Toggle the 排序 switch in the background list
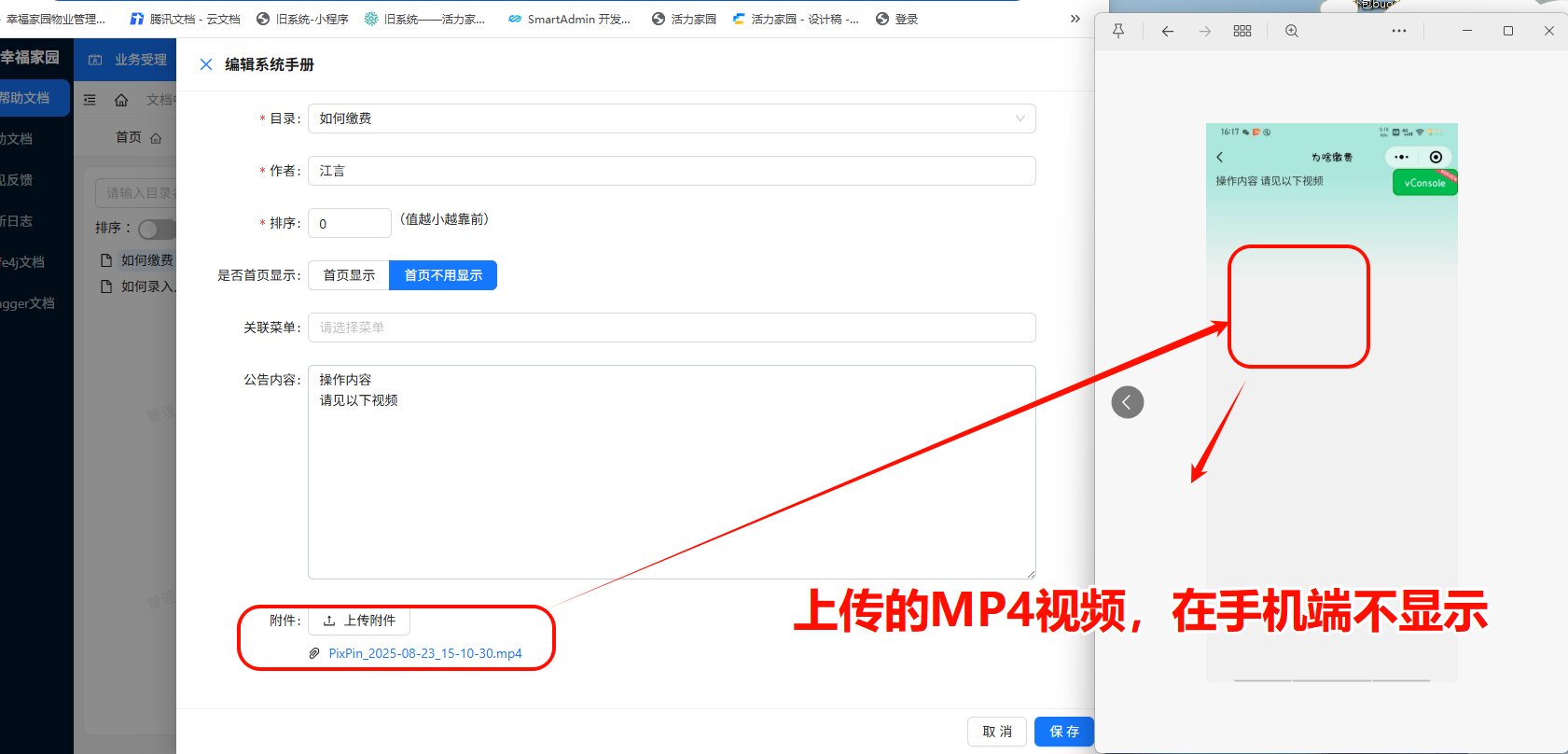This screenshot has height=754, width=1568. click(157, 229)
